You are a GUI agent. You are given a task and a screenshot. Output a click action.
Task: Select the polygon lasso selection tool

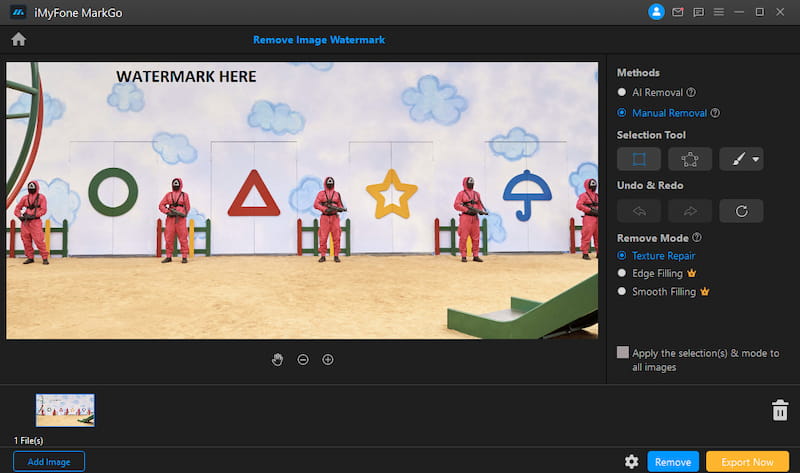tap(690, 159)
